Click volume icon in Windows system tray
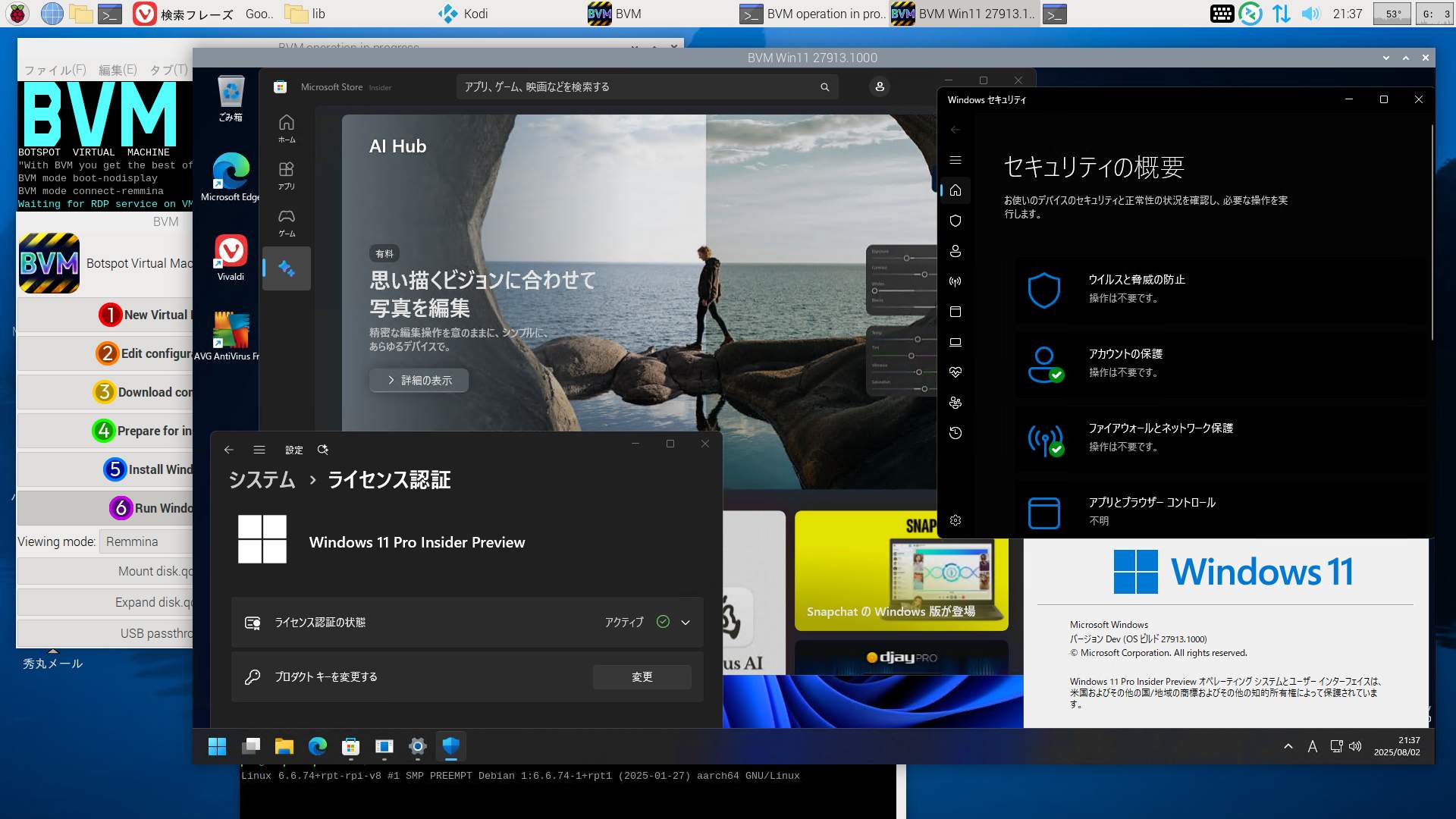This screenshot has height=819, width=1456. point(1355,746)
